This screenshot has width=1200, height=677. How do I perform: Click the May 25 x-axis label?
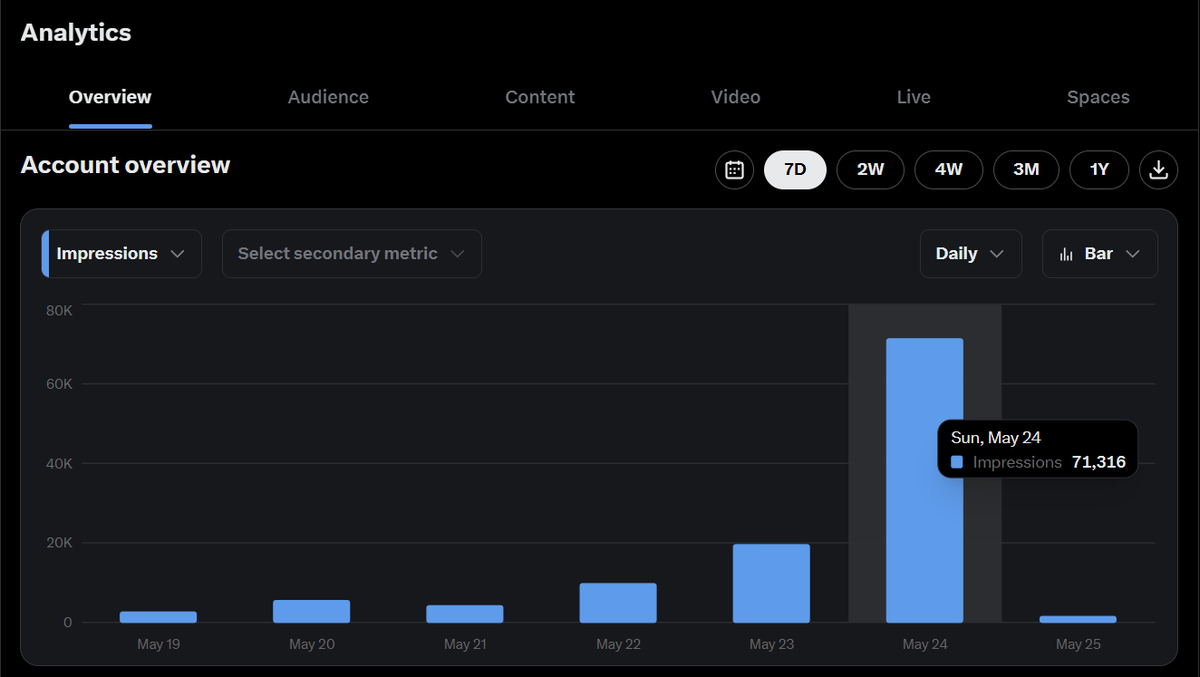point(1078,644)
